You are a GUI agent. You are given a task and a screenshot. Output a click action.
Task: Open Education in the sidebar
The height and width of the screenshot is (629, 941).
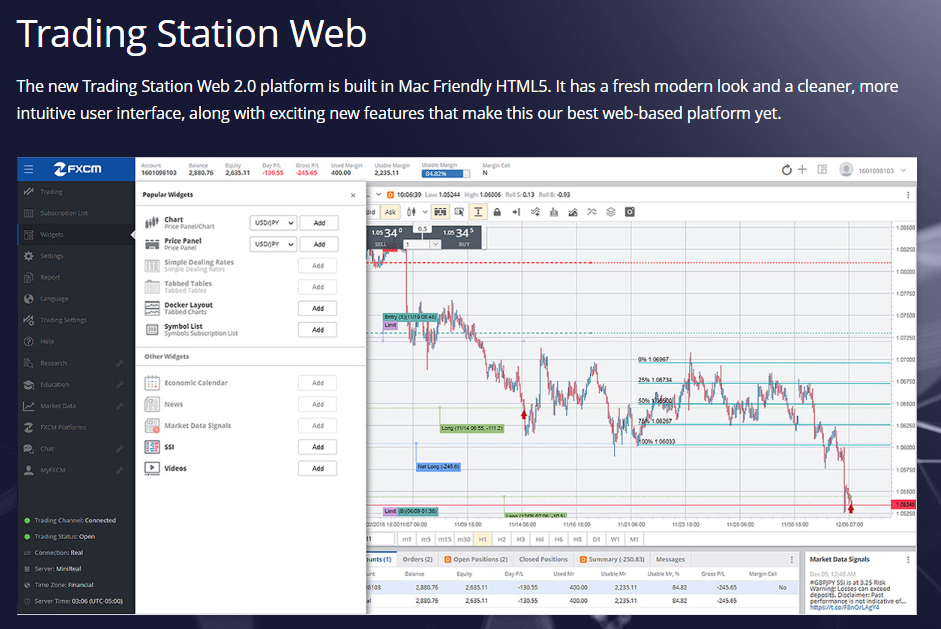[76, 385]
